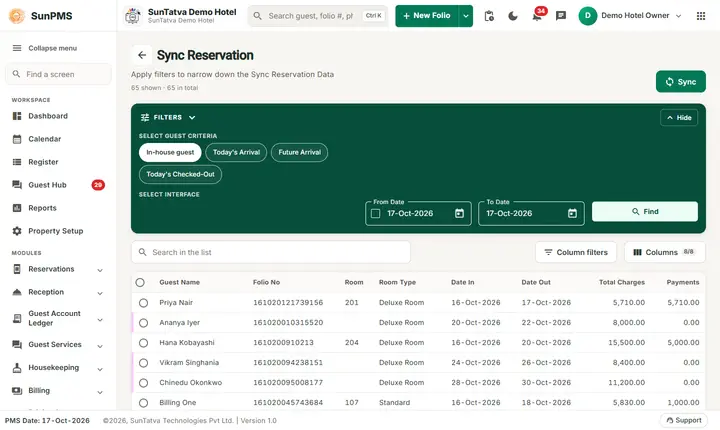Open the Dashboard menu item
Viewport: 720px width, 430px height.
coord(58,116)
